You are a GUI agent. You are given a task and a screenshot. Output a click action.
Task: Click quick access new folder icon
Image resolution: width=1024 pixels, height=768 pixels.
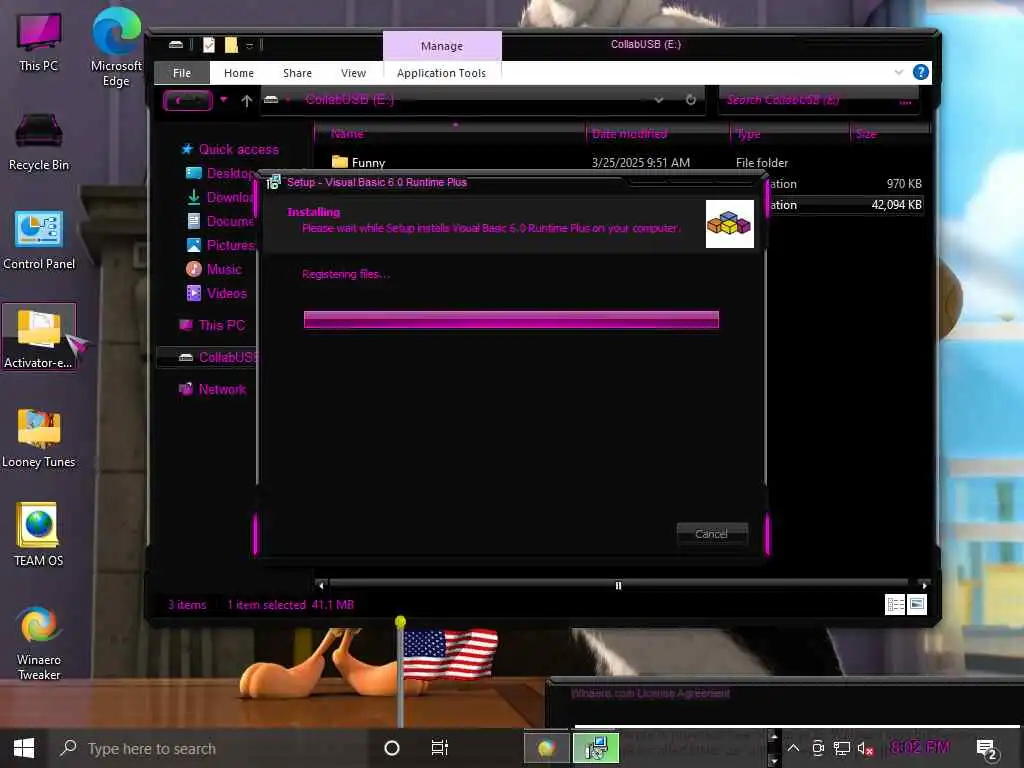(x=231, y=45)
